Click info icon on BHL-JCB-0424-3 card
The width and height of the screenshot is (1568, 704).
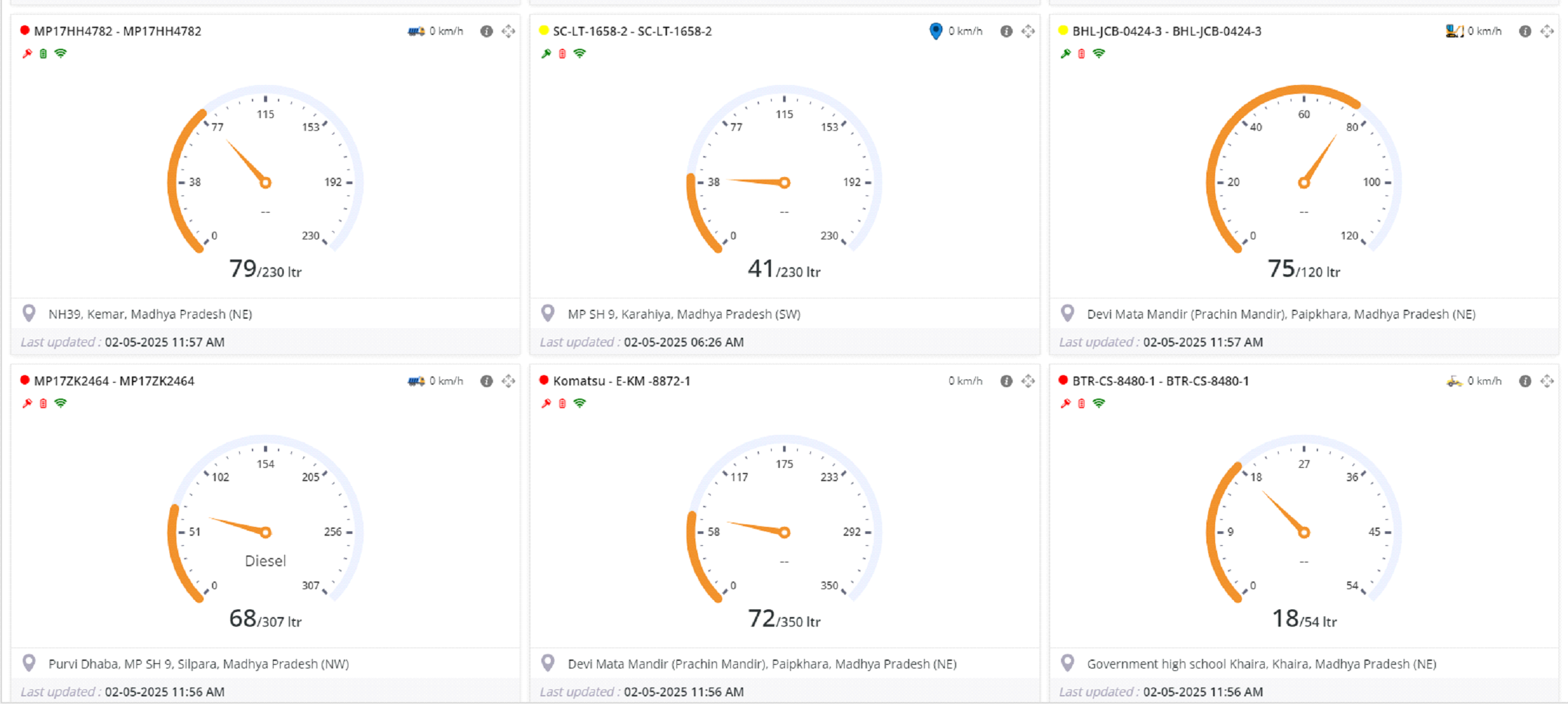pyautogui.click(x=1525, y=31)
